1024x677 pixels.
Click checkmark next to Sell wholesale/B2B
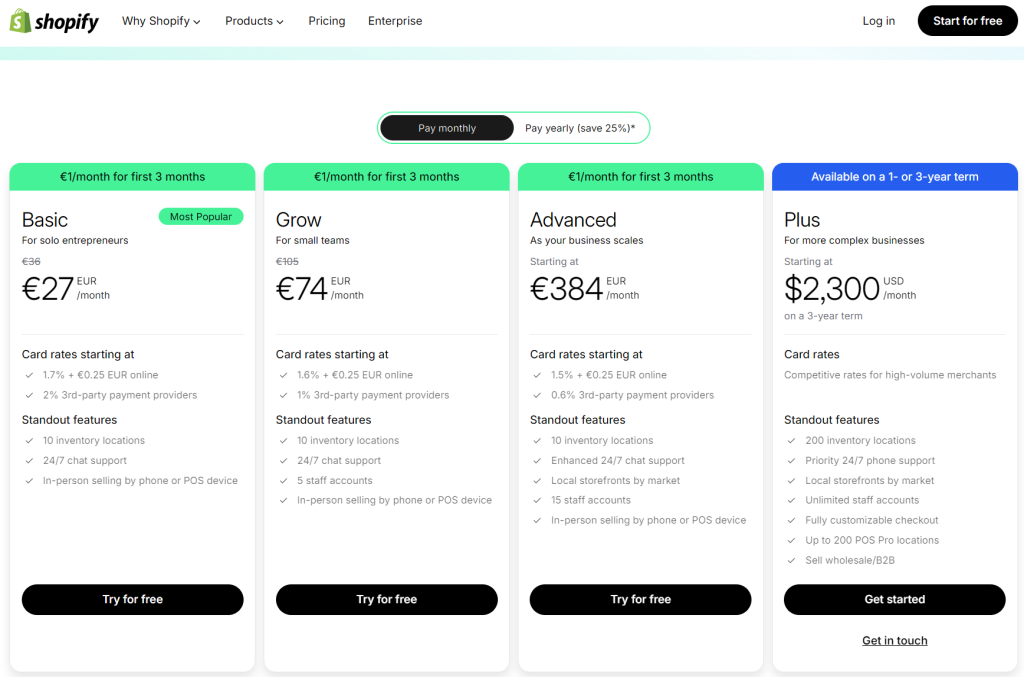790,561
